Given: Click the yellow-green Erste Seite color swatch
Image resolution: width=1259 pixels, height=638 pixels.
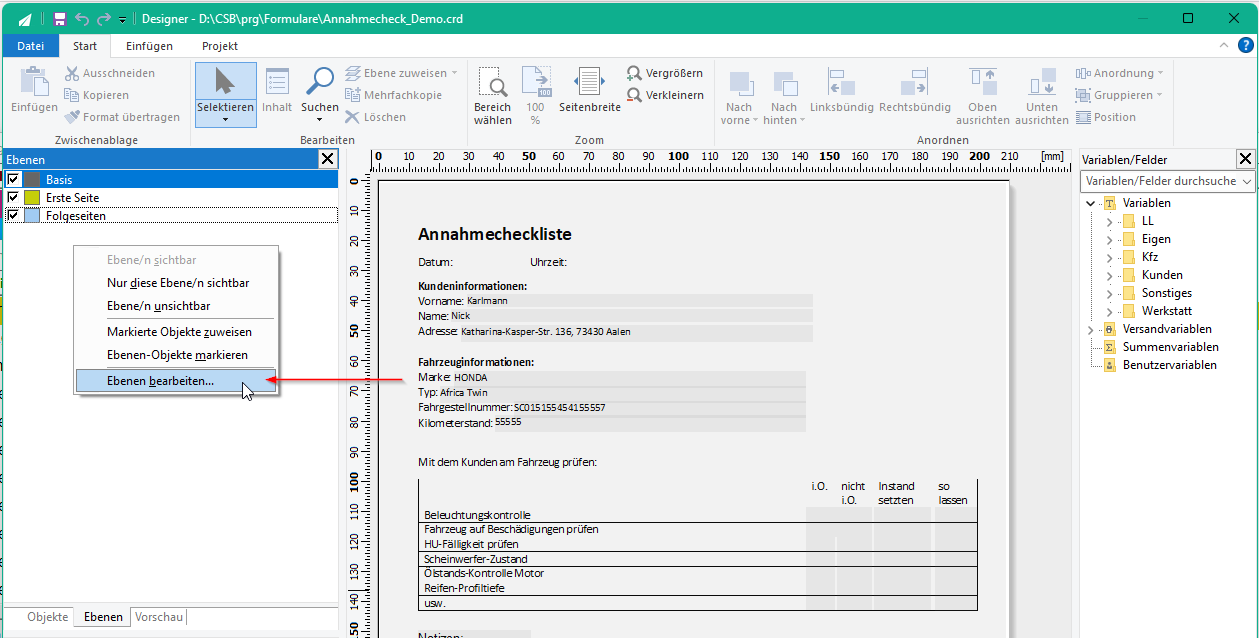Looking at the screenshot, I should tap(32, 198).
